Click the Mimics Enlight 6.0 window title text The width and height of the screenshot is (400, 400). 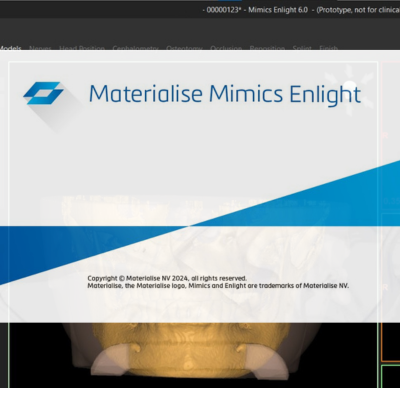click(x=278, y=10)
